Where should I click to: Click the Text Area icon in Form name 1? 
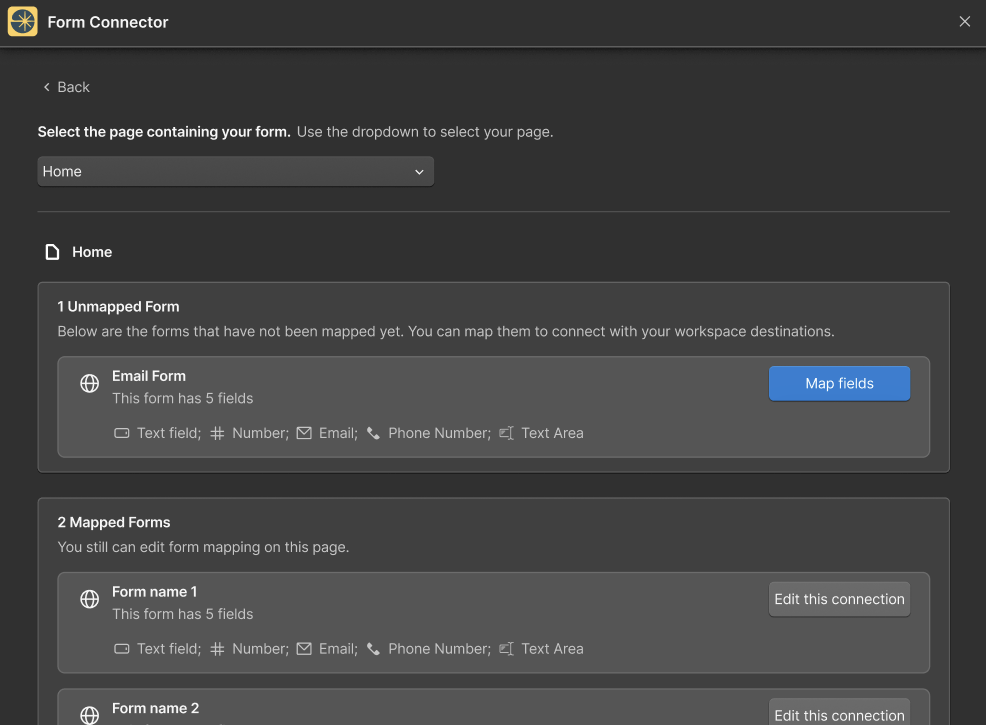tap(507, 649)
